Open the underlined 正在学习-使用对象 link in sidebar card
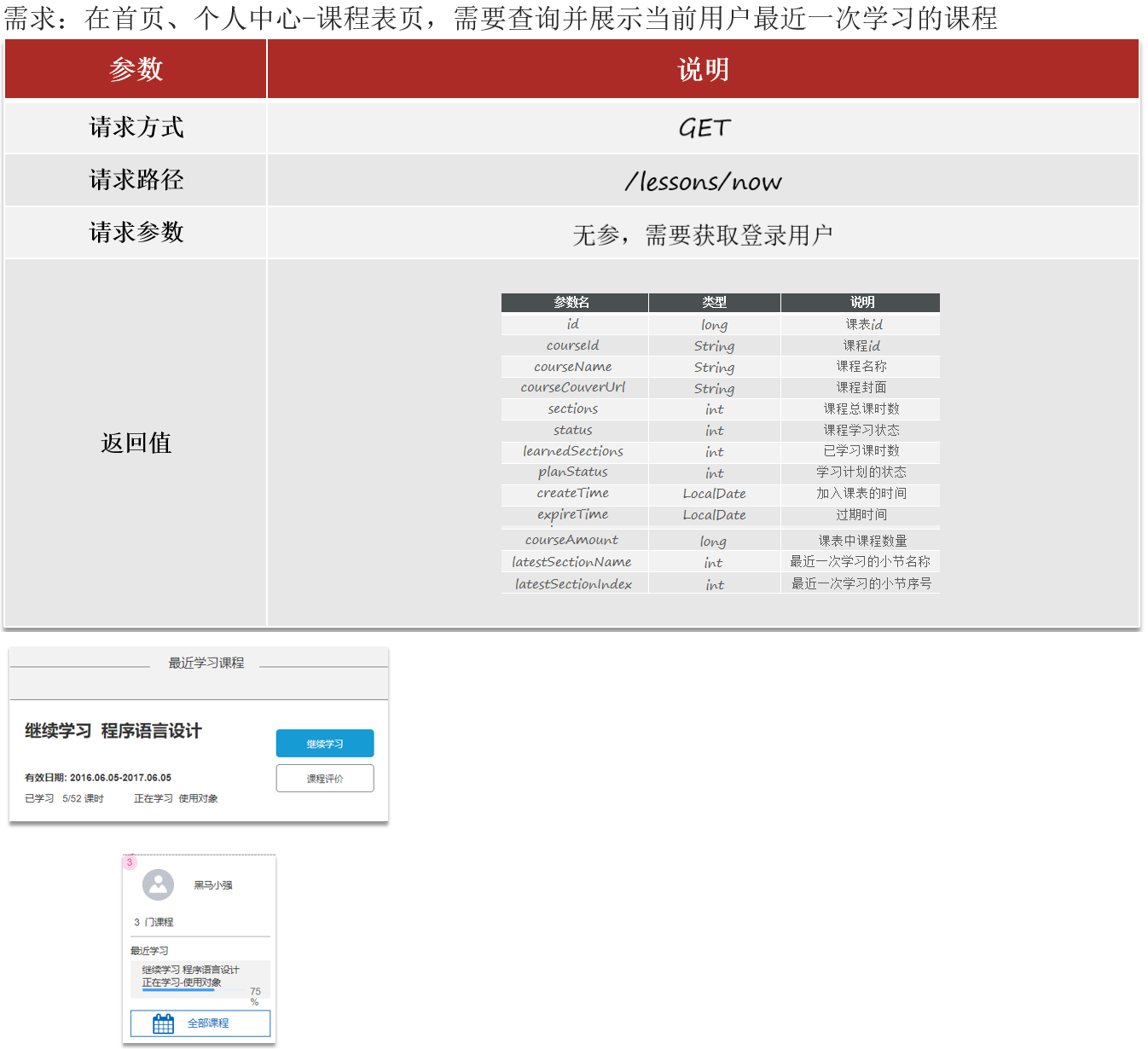Image resolution: width=1148 pixels, height=1049 pixels. click(182, 982)
